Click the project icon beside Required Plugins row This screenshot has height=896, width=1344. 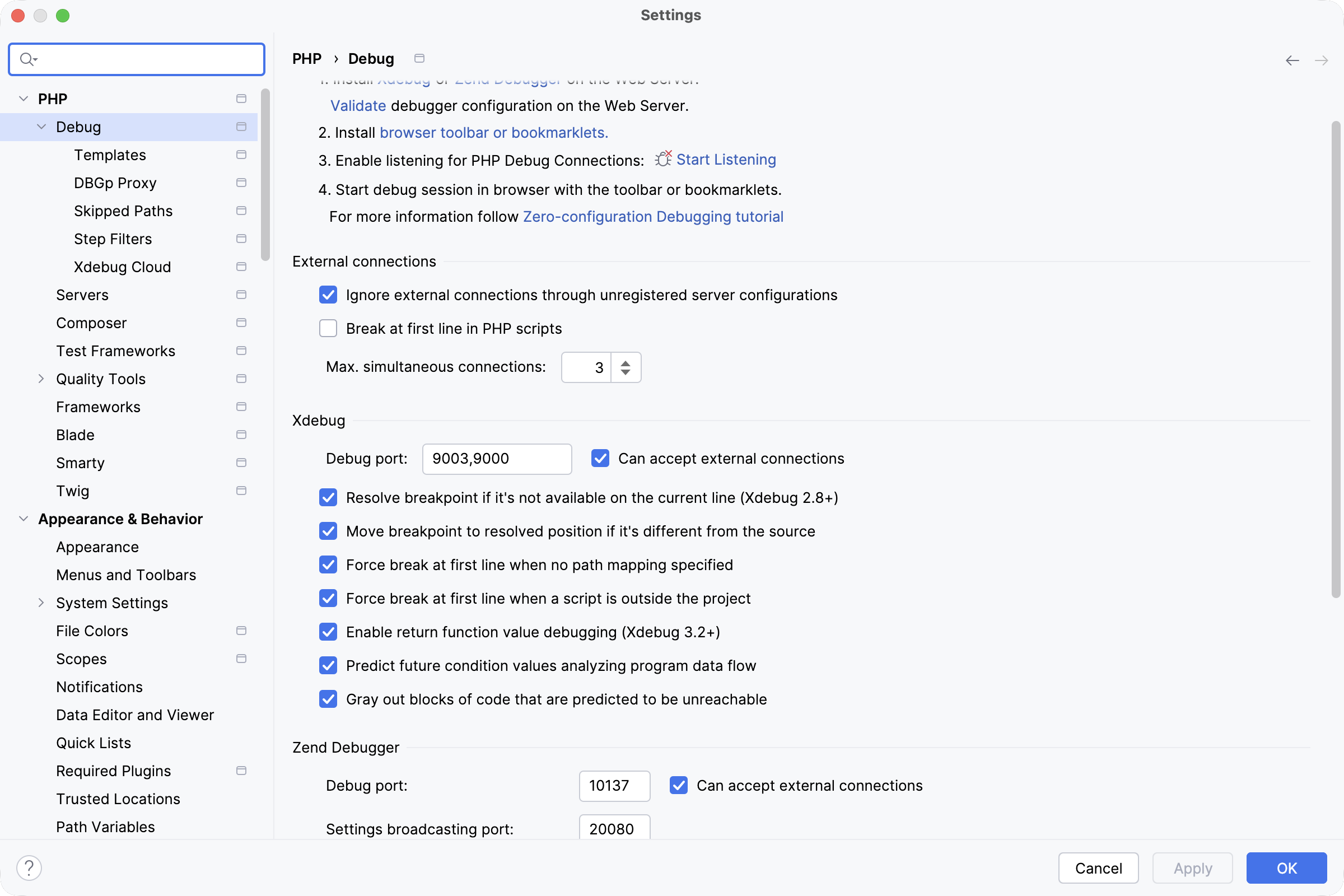[241, 771]
